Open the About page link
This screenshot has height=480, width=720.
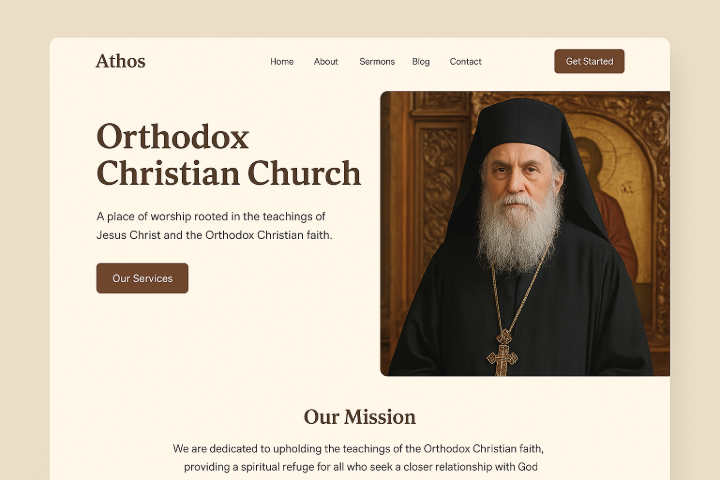point(326,62)
